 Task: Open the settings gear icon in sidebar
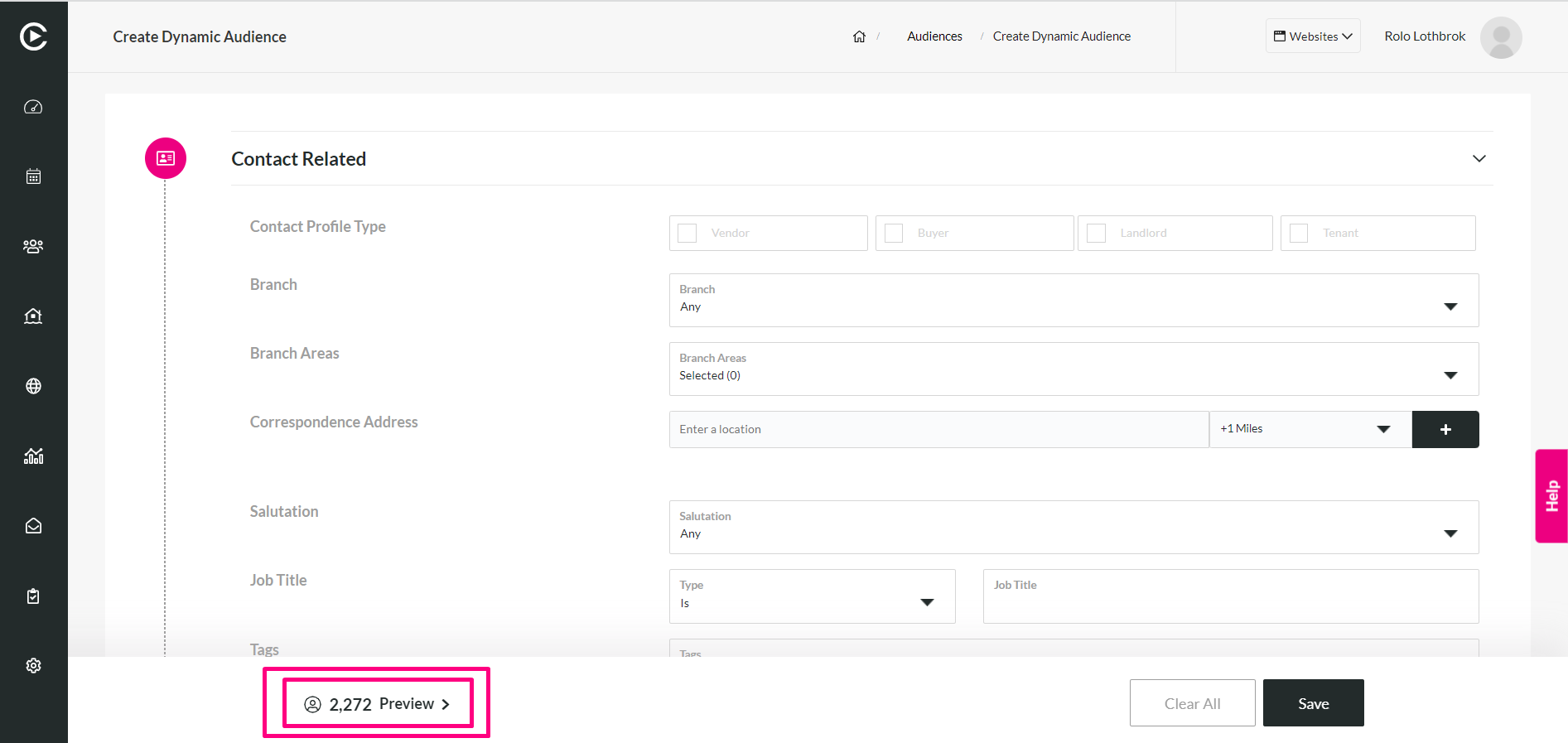33,665
